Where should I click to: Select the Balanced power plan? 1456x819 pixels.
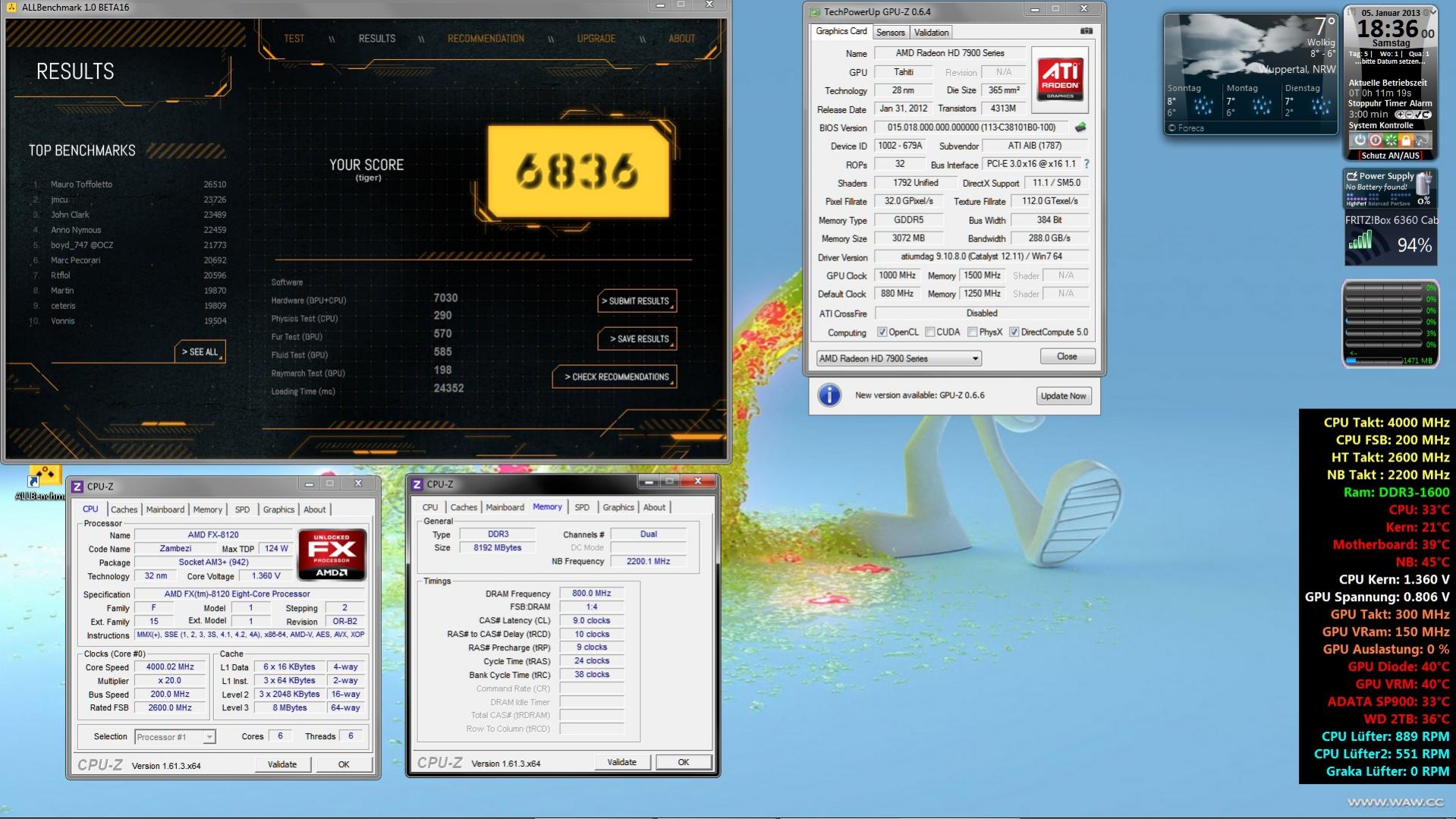coord(1378,203)
